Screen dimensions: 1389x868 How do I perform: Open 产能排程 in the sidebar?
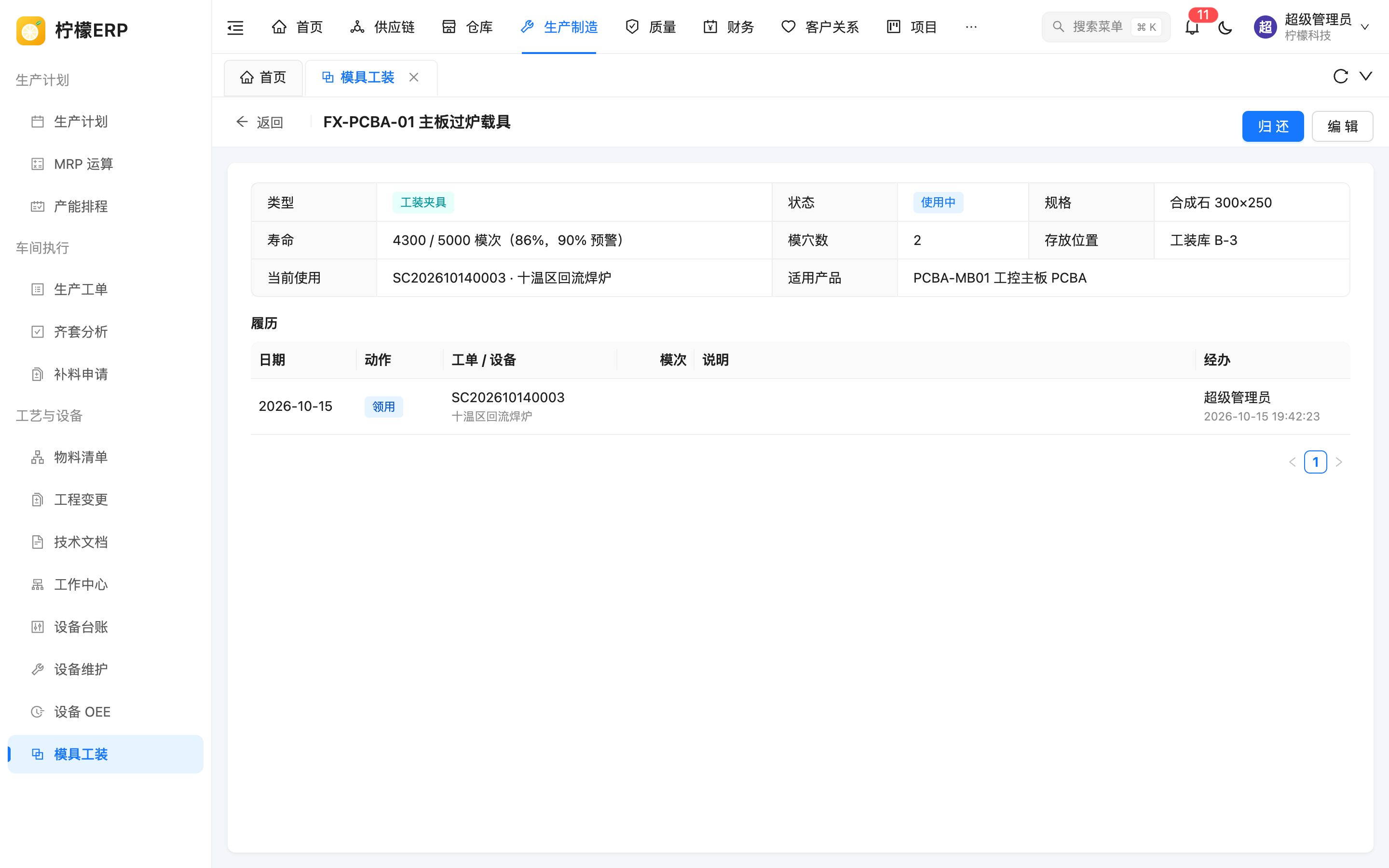click(106, 207)
